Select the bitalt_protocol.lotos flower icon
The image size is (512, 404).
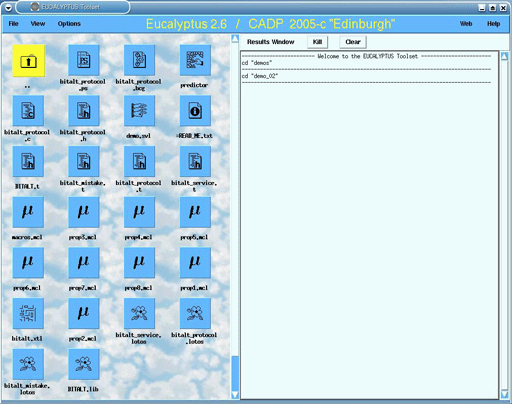point(195,313)
